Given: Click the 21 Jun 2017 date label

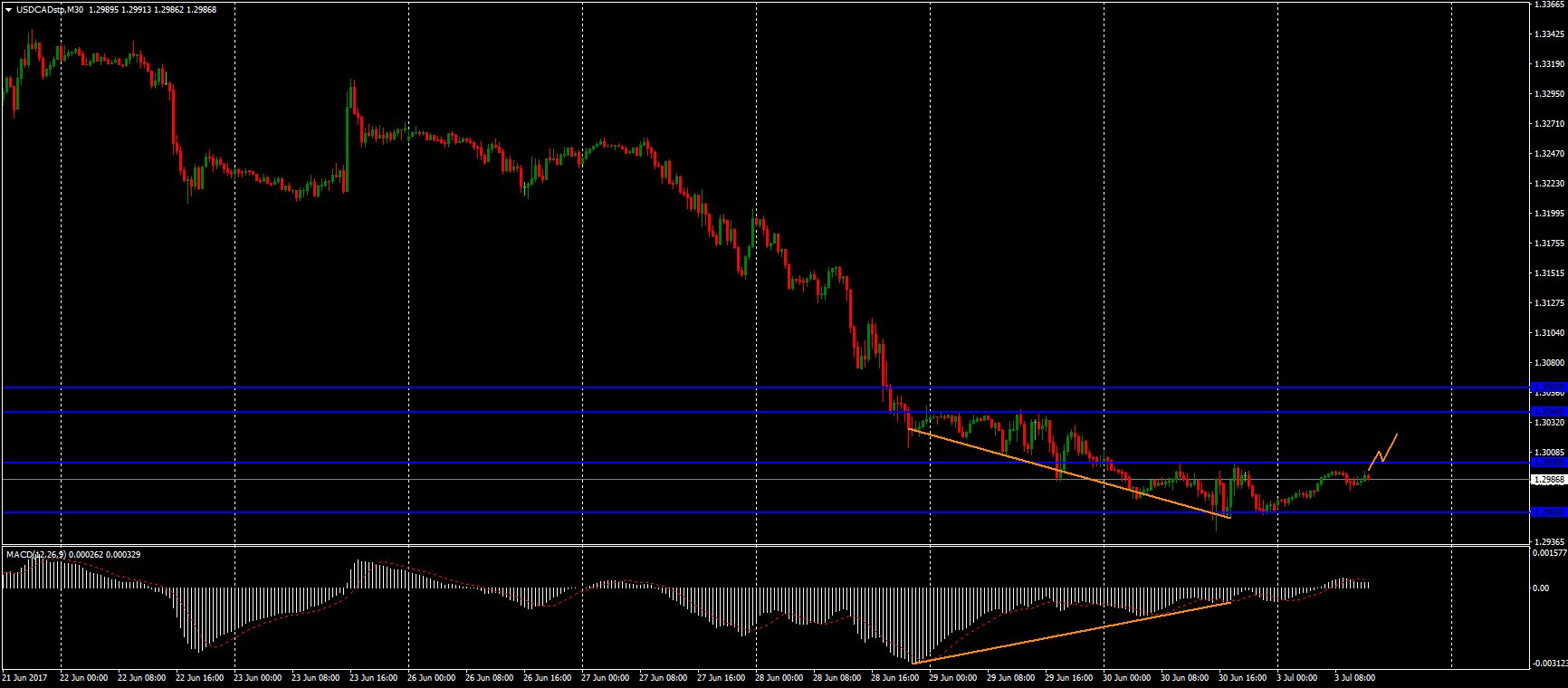Looking at the screenshot, I should coord(24,677).
